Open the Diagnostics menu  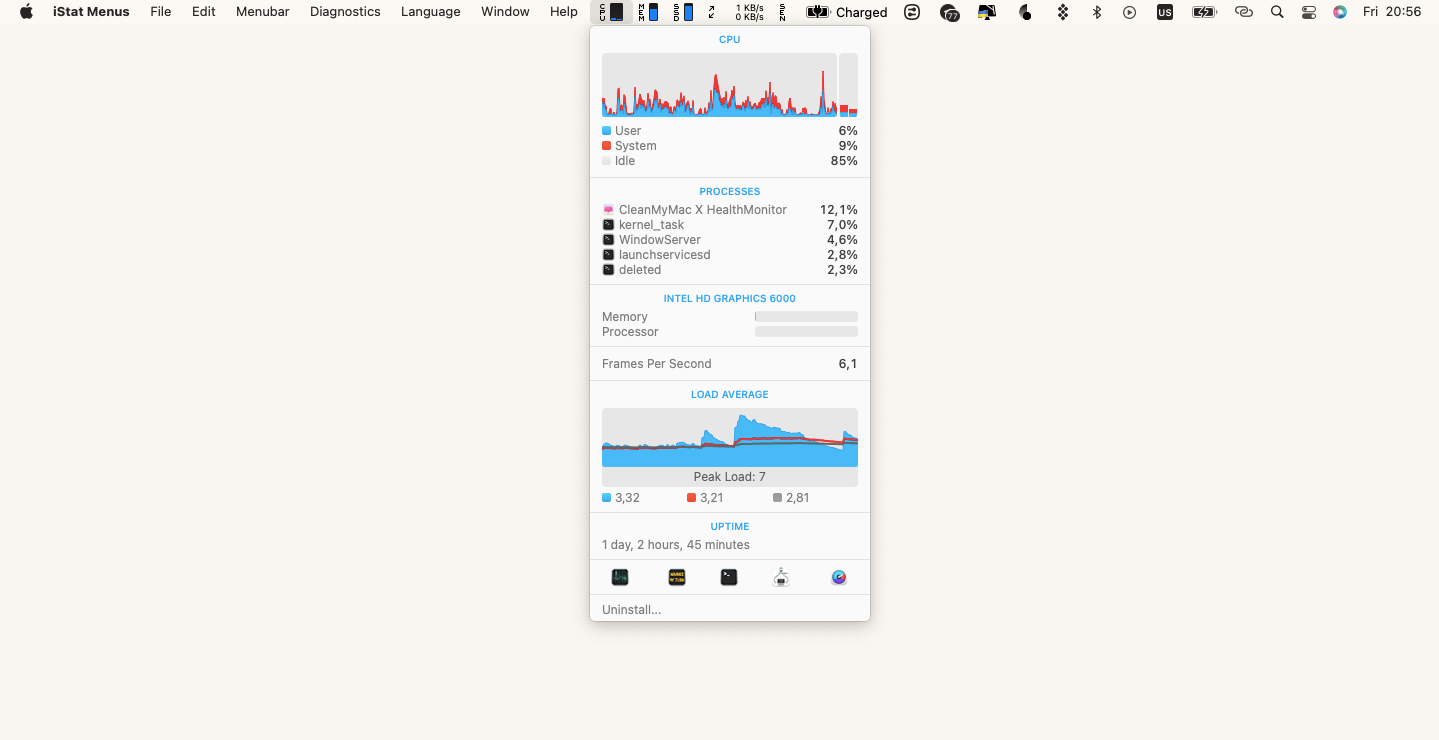pos(345,12)
